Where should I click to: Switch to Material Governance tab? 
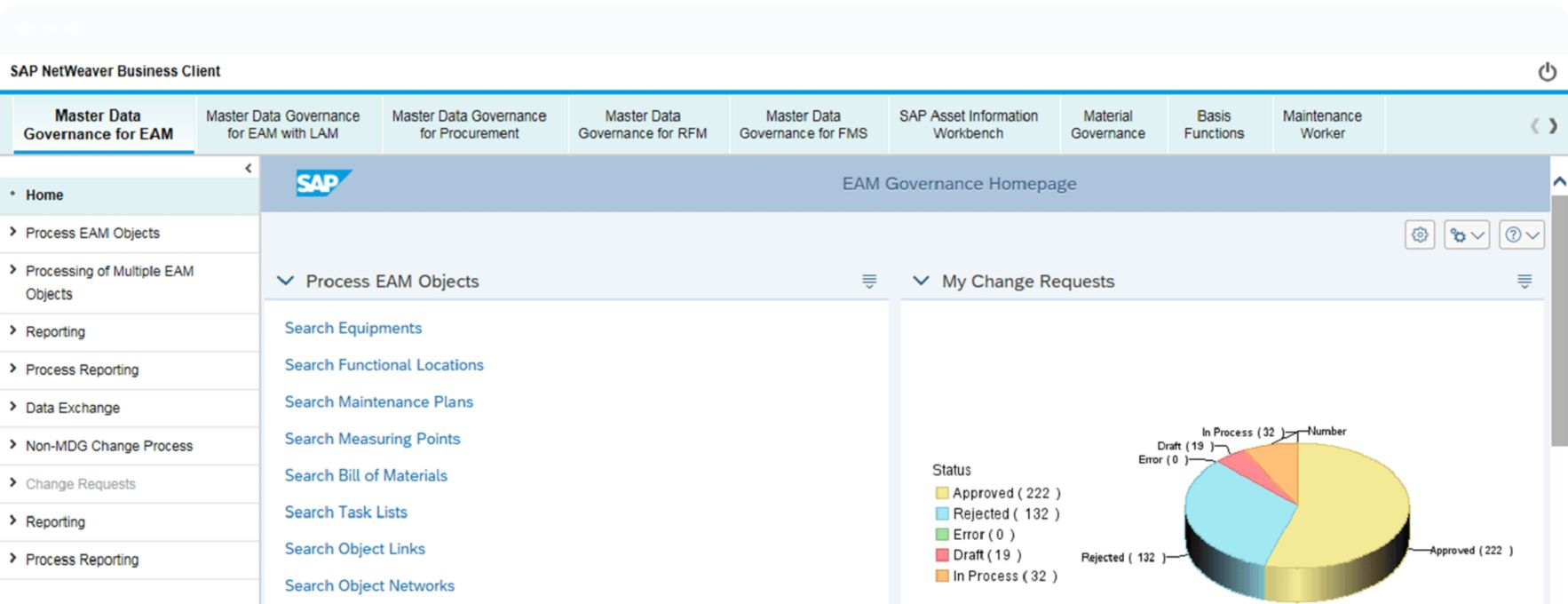(x=1107, y=124)
